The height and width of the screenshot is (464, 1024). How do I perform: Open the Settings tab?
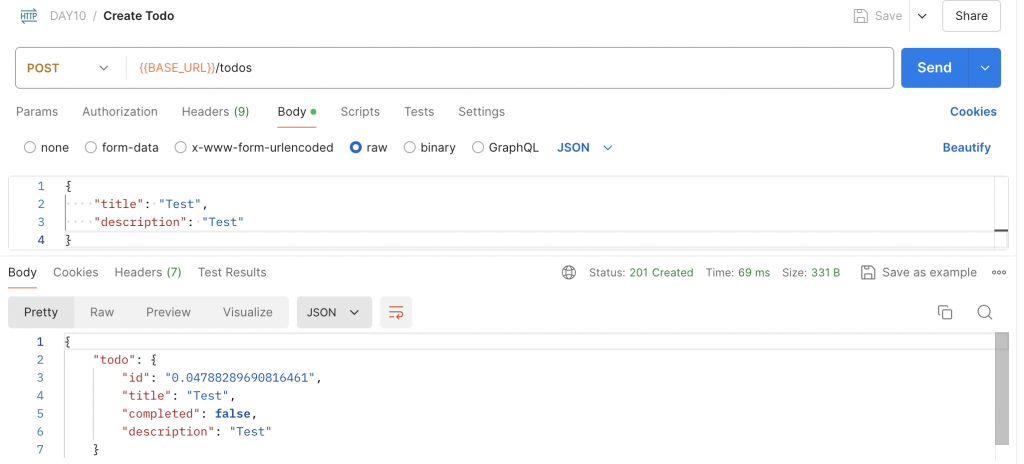[481, 112]
